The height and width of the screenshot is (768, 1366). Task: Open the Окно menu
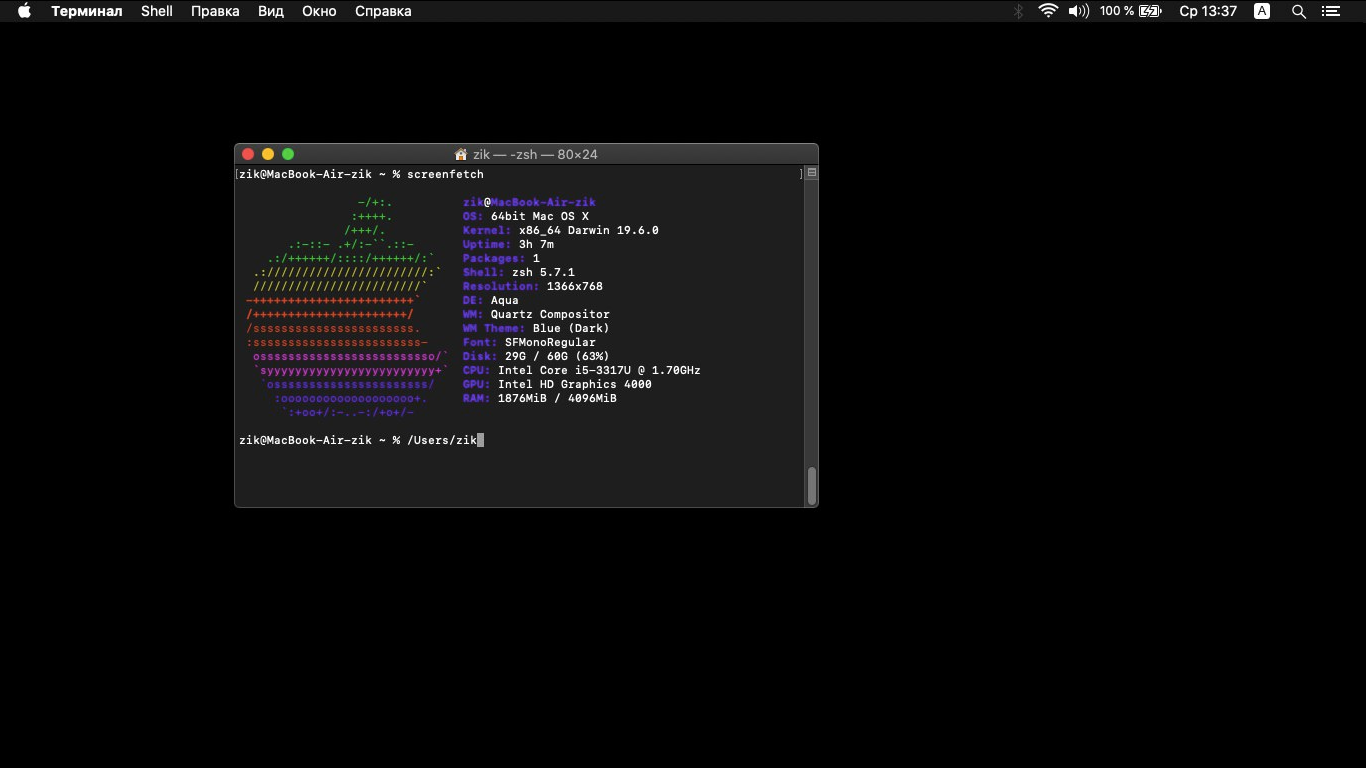319,11
